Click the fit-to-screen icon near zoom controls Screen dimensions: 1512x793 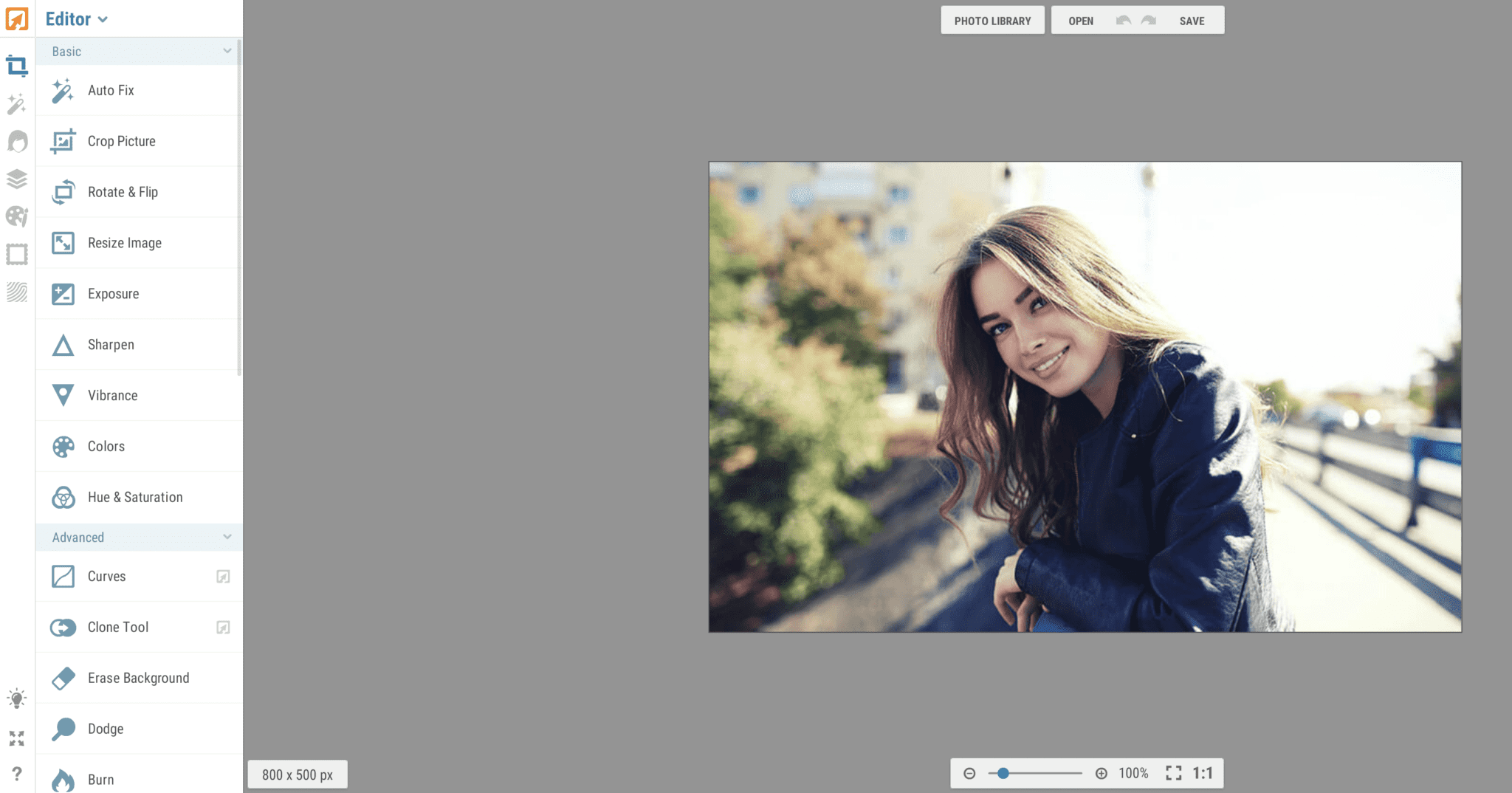point(1175,773)
